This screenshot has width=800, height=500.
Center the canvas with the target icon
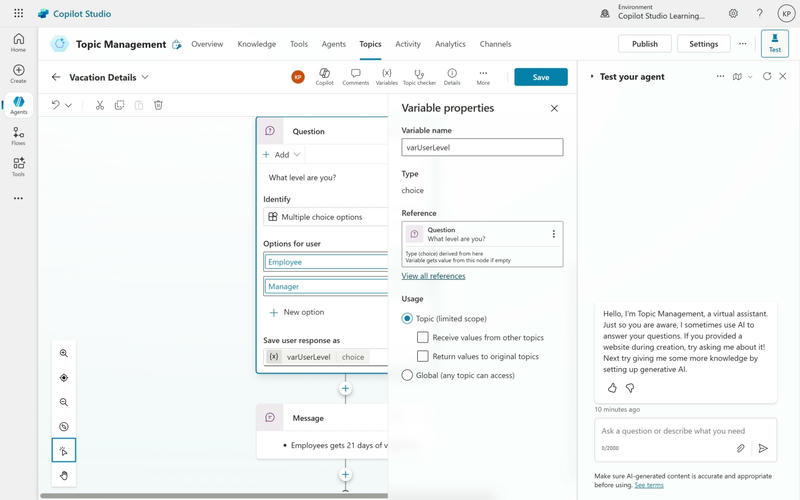click(64, 378)
